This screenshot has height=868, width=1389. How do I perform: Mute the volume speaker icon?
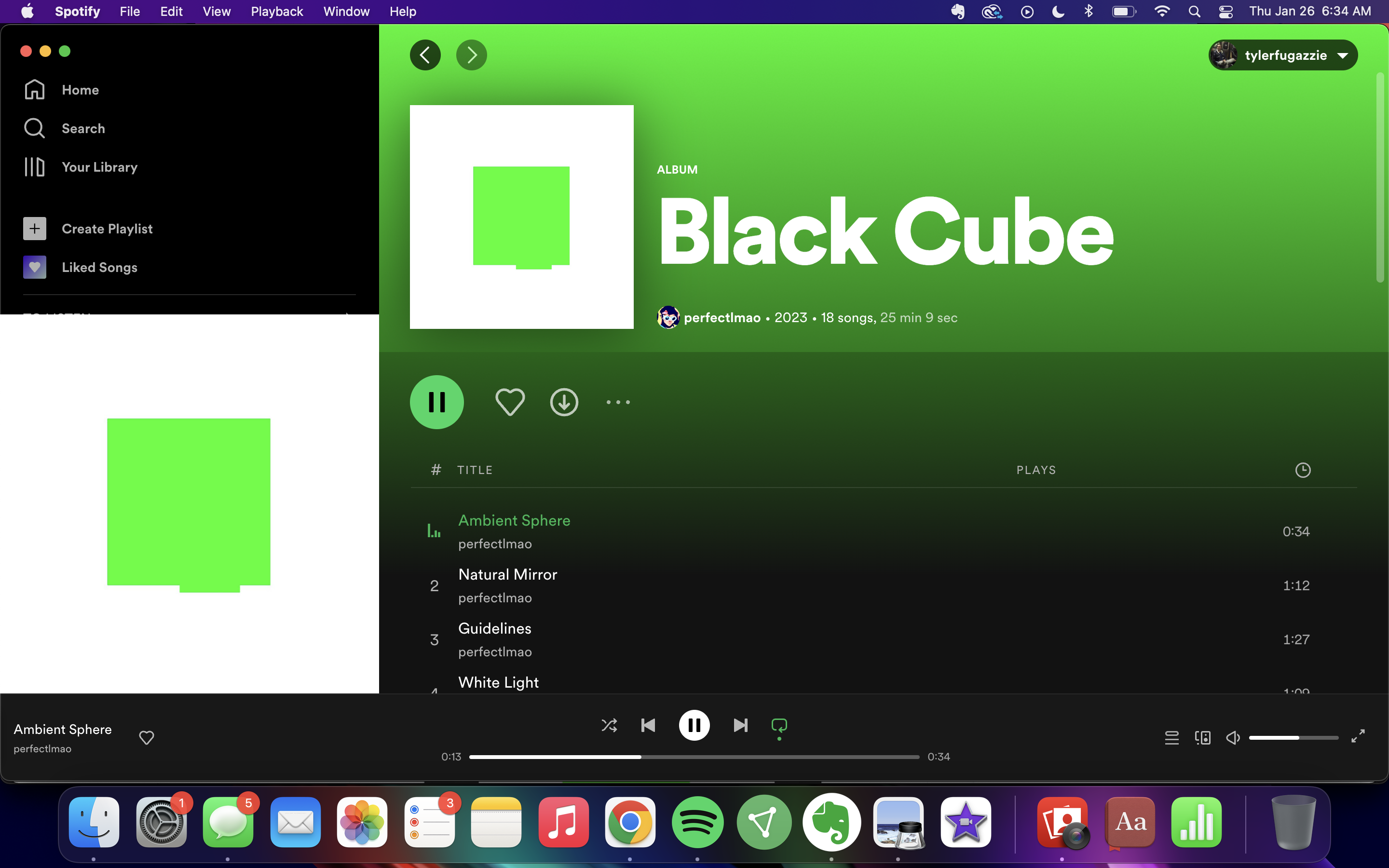coord(1232,738)
